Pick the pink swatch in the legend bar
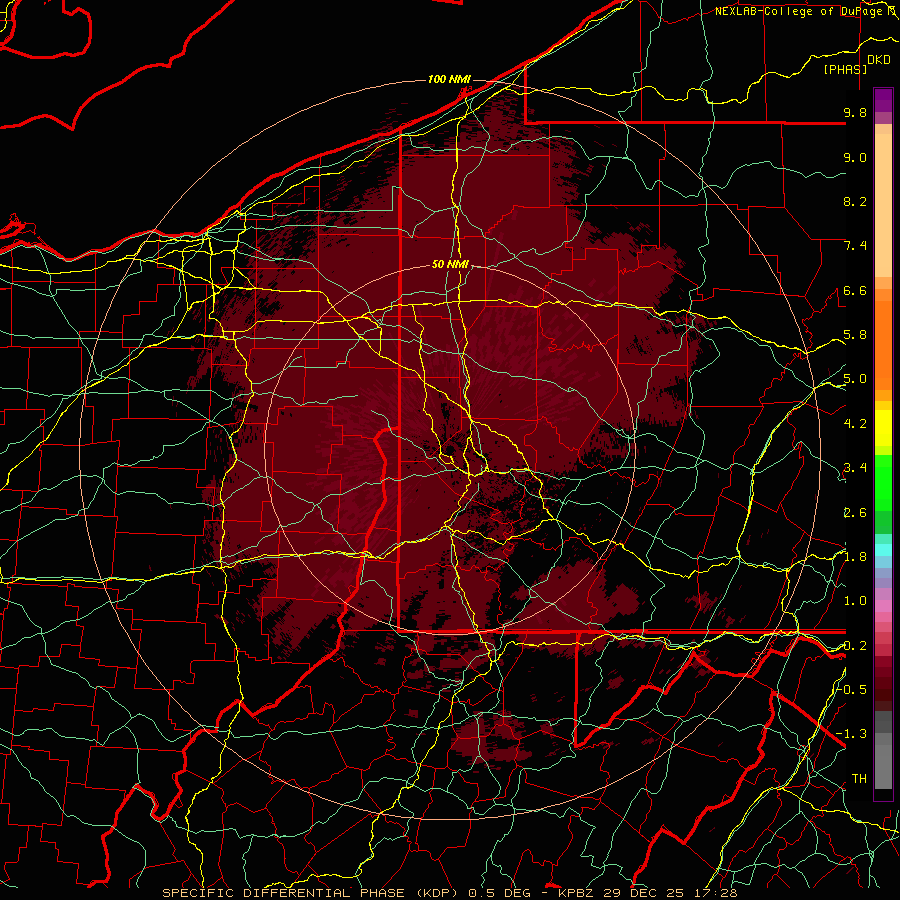Viewport: 900px width, 900px height. [x=883, y=606]
